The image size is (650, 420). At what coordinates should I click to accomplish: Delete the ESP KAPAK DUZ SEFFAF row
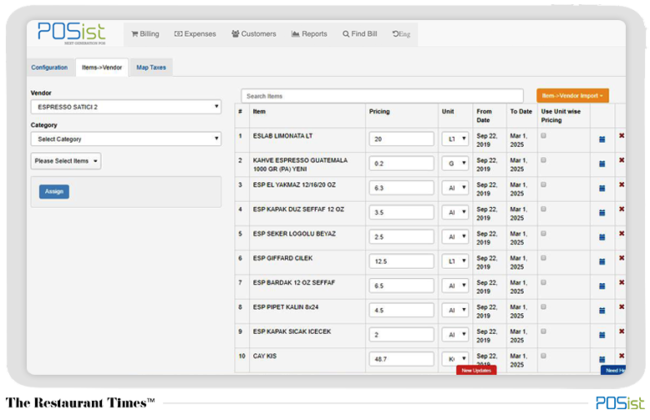[x=621, y=209]
